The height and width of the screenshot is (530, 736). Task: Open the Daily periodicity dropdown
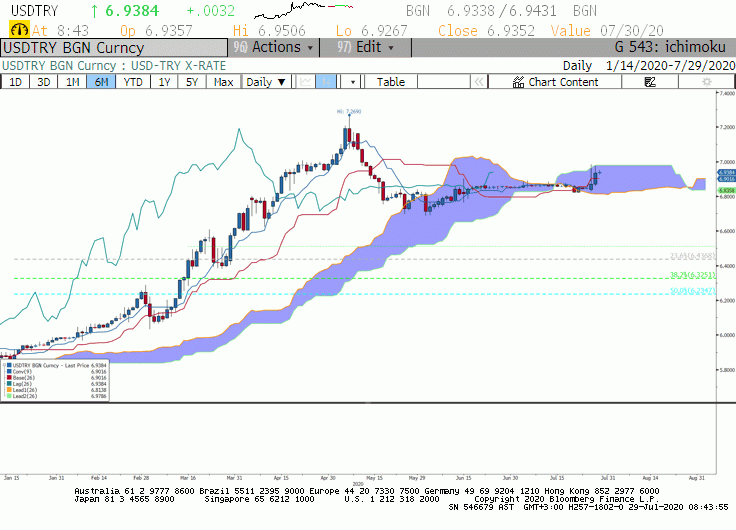coord(265,82)
